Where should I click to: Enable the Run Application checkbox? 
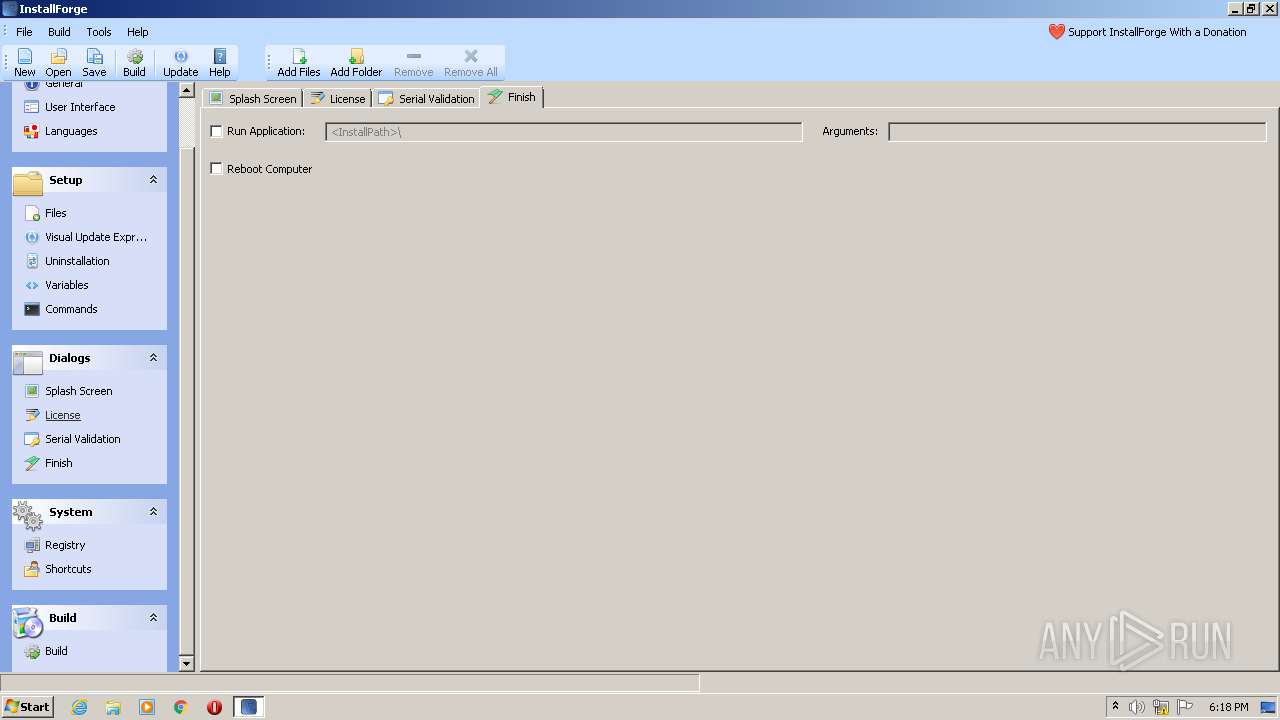coord(216,131)
